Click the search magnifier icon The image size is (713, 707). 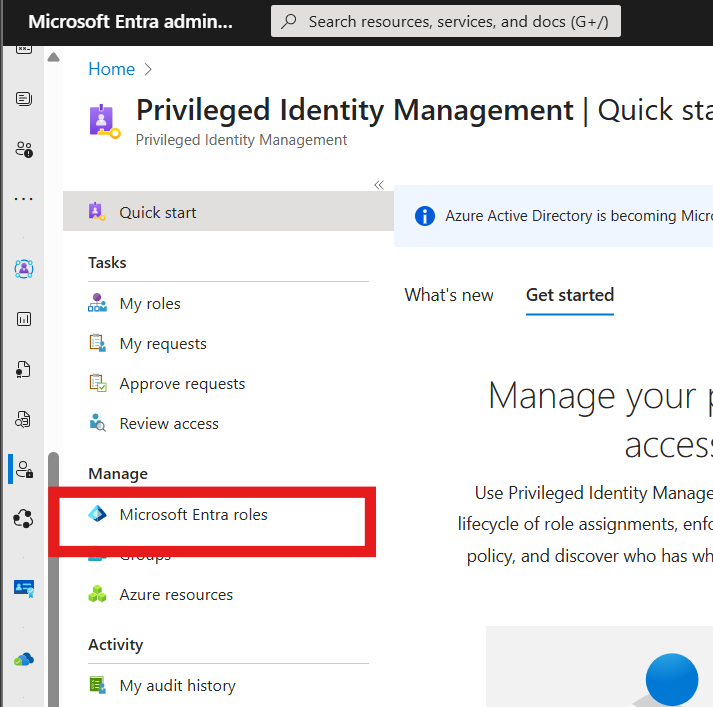[289, 21]
